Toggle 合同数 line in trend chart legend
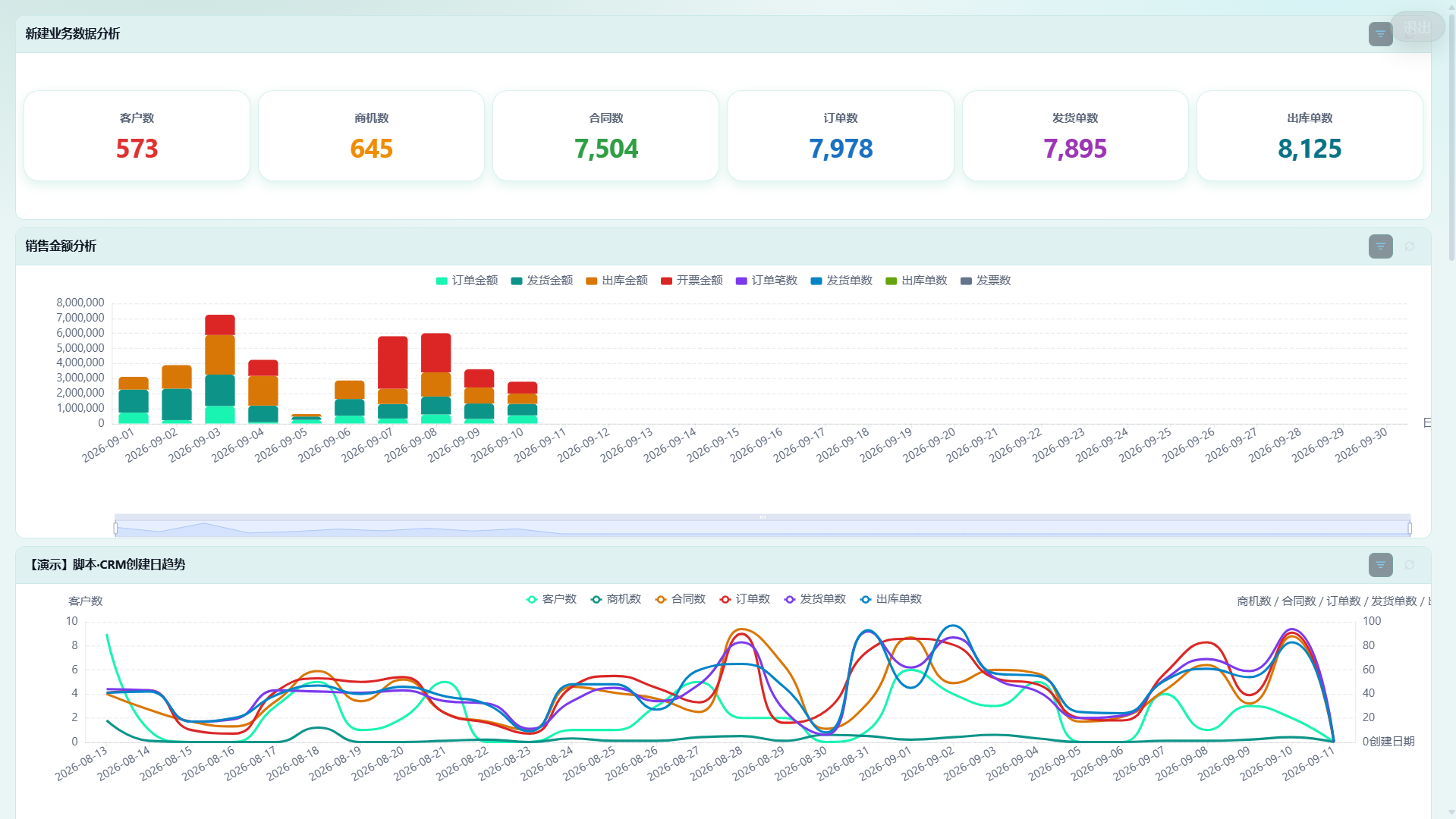Image resolution: width=1456 pixels, height=819 pixels. click(x=681, y=599)
